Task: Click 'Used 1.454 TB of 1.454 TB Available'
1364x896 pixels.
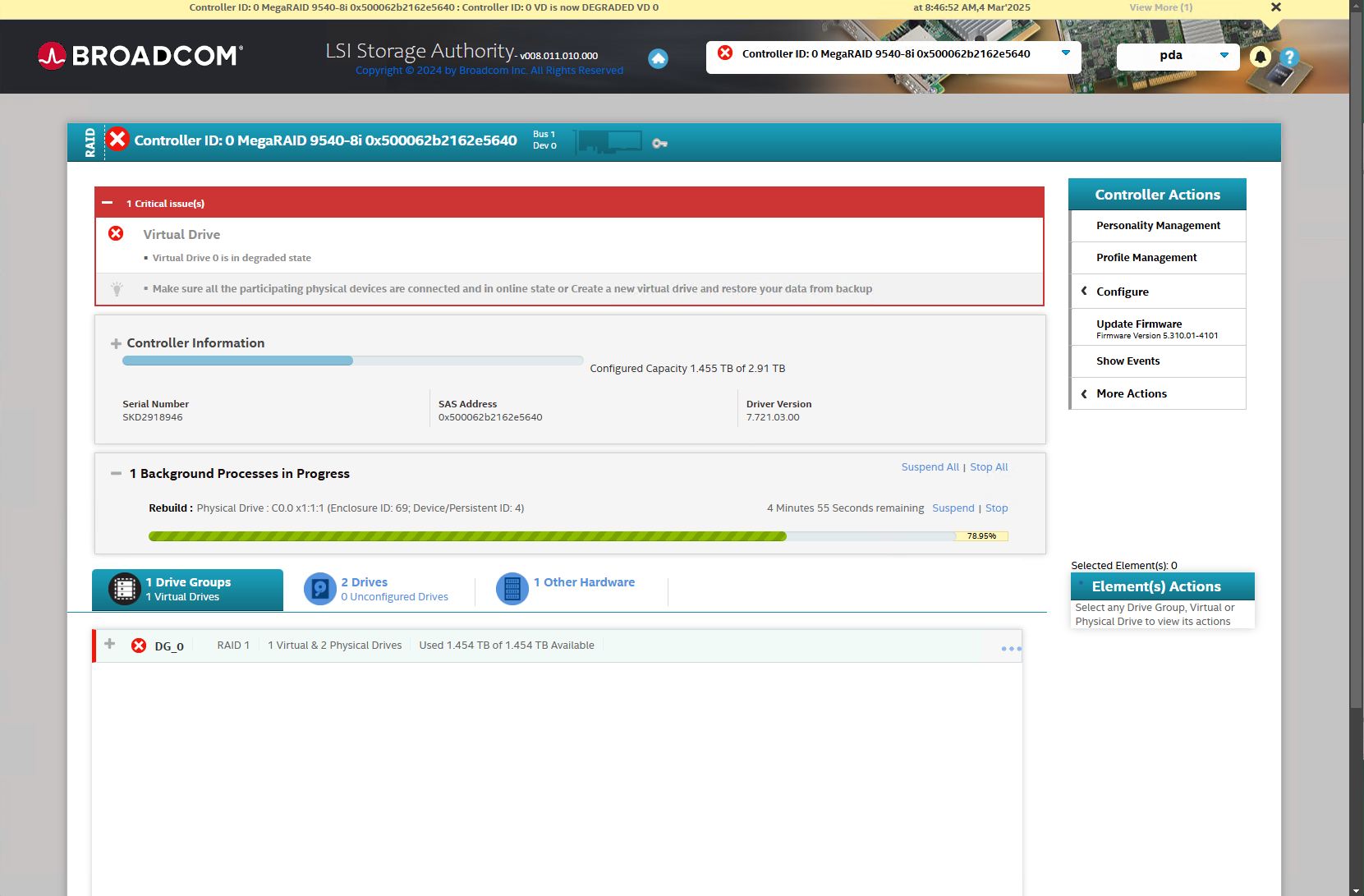Action: (507, 646)
